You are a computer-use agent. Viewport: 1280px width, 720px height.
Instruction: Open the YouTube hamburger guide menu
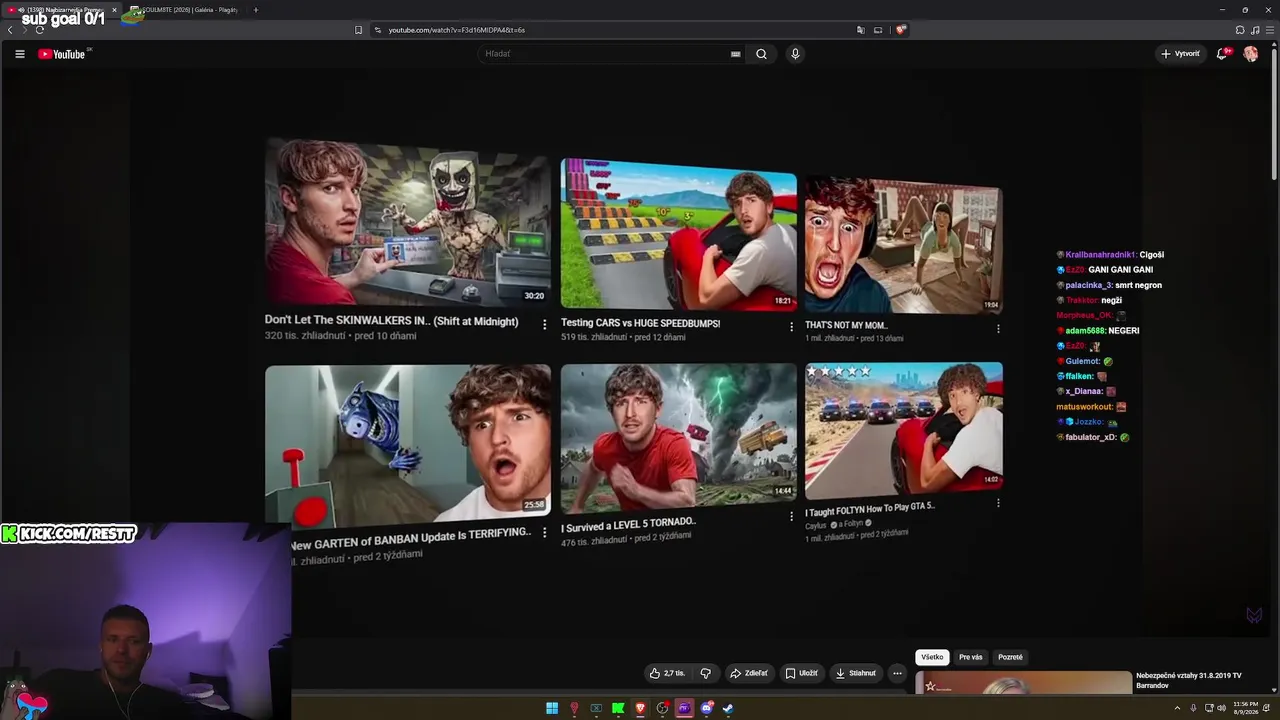tap(19, 54)
